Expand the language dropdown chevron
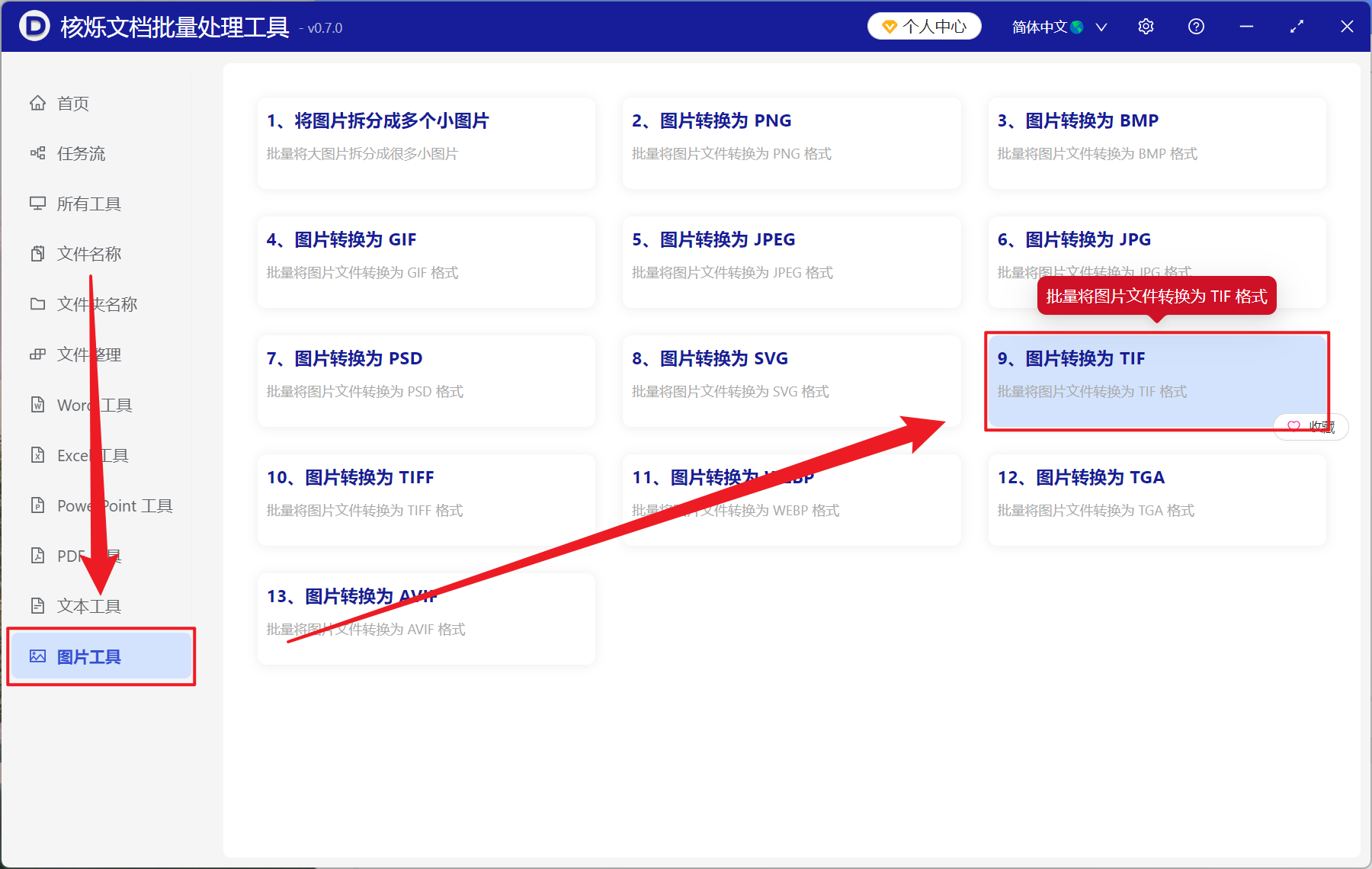 pyautogui.click(x=1101, y=27)
